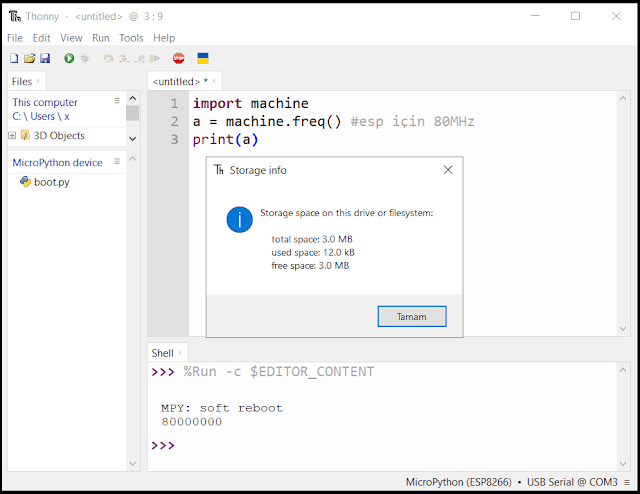
Task: Open the Run menu
Action: [101, 38]
